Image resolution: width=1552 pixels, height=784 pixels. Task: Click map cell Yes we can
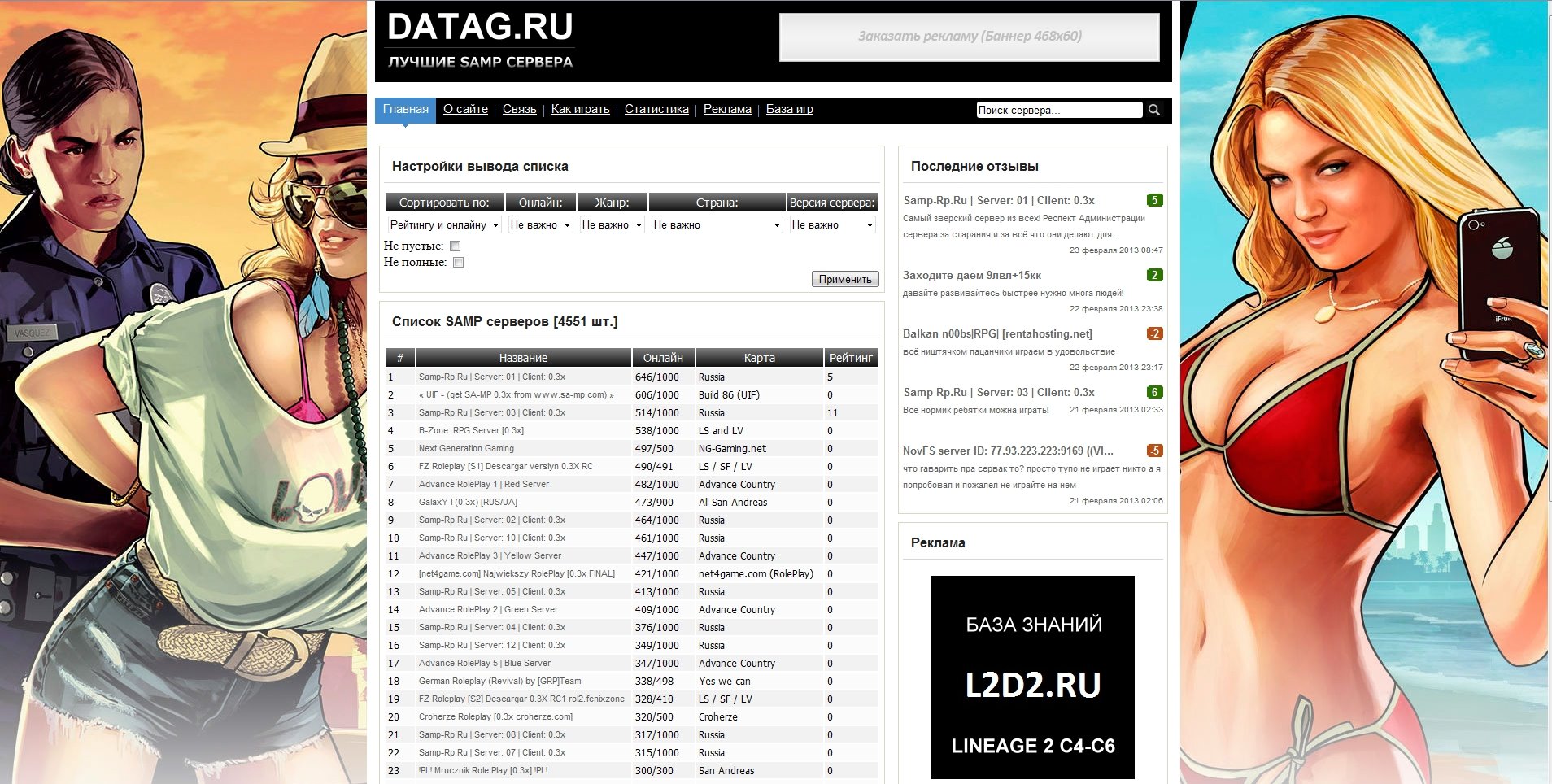click(724, 681)
